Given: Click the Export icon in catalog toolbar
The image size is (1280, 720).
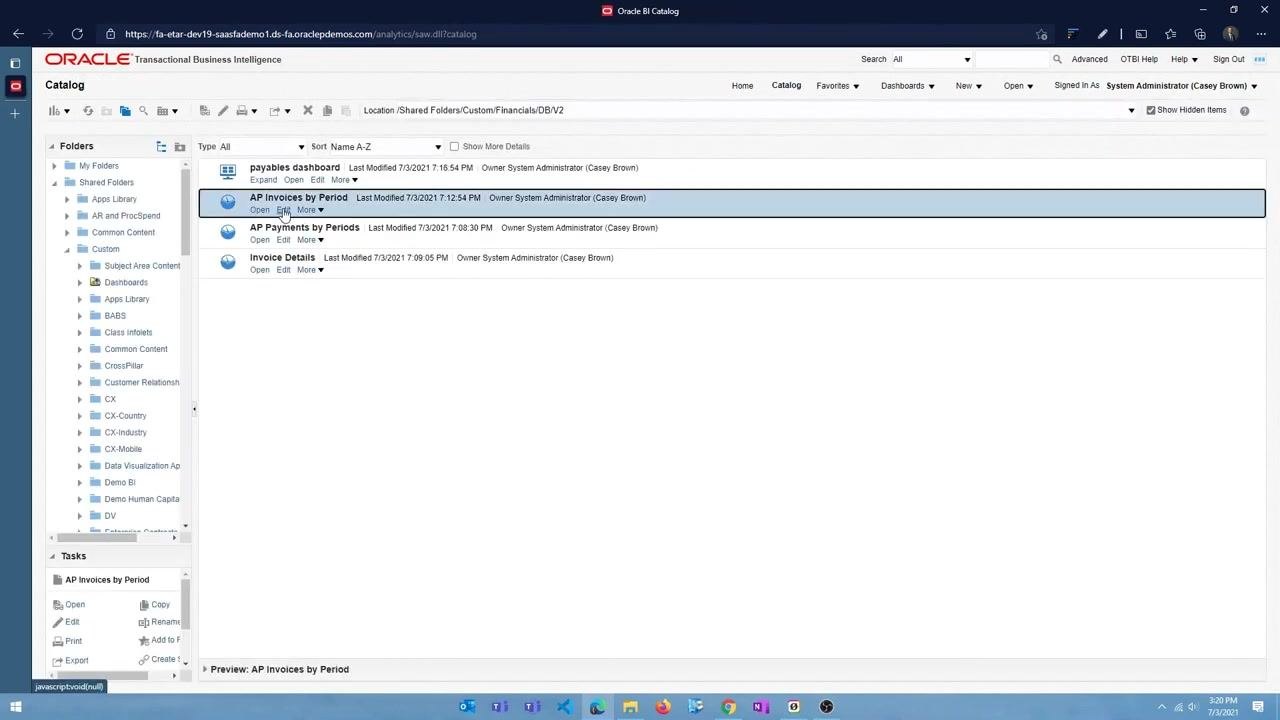Looking at the screenshot, I should 275,111.
